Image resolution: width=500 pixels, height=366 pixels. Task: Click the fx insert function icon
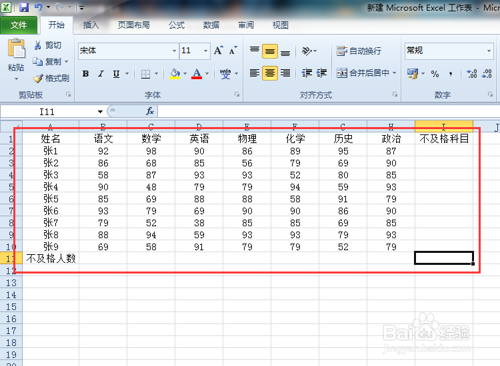tap(150, 111)
